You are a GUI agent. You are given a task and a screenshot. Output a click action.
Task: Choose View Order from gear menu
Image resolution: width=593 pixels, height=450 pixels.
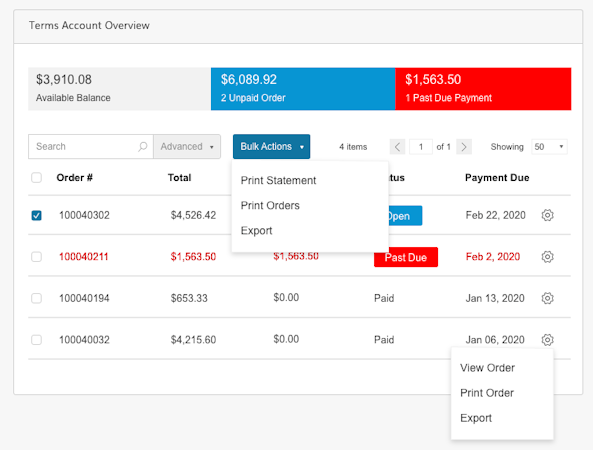[487, 368]
